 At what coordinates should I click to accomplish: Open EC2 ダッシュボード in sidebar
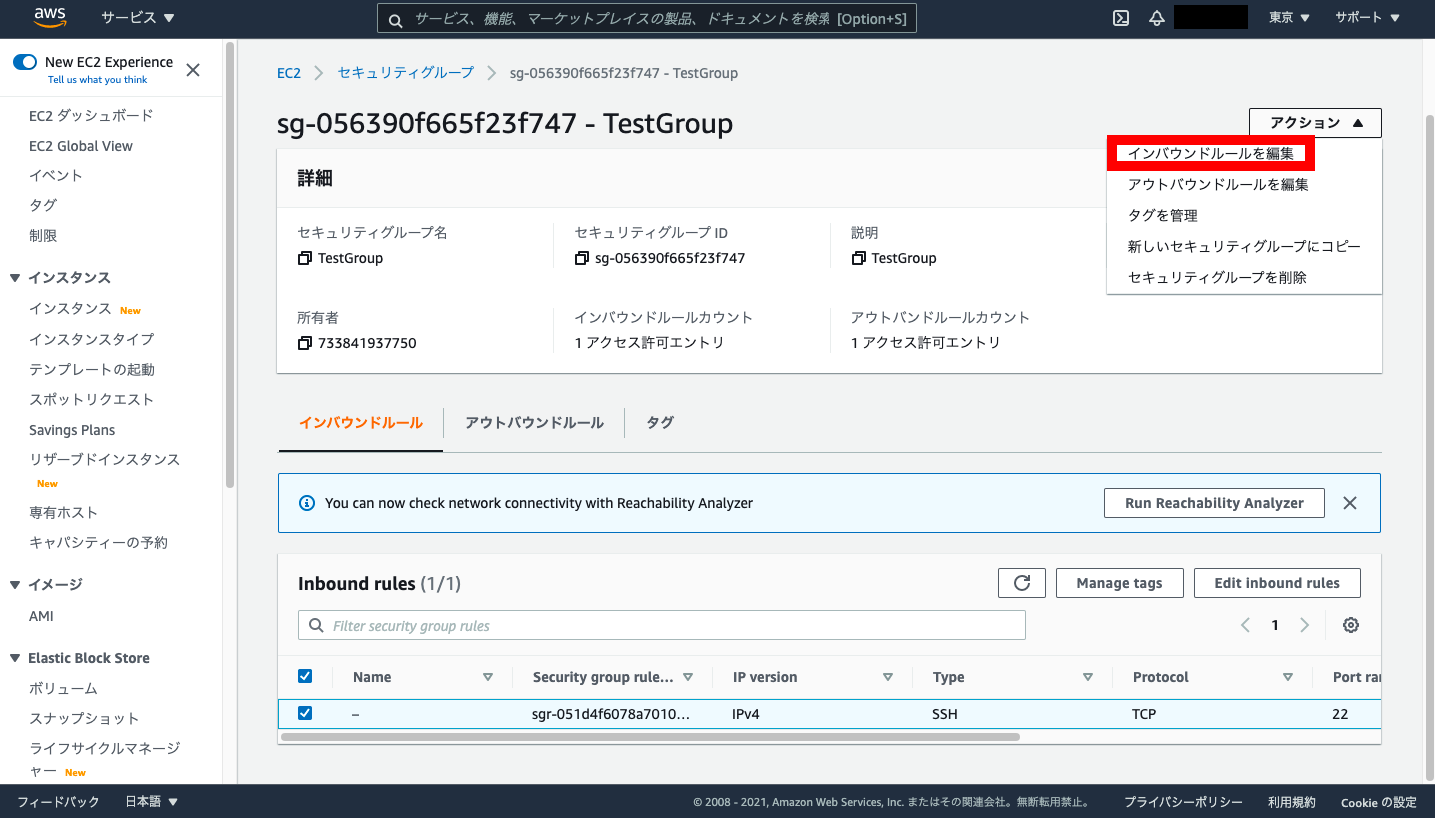tap(91, 115)
